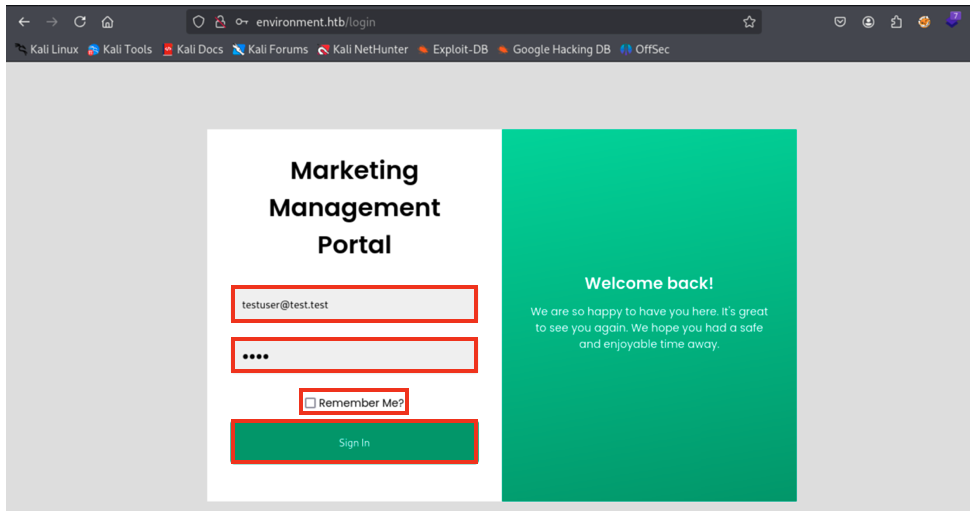The image size is (976, 520).
Task: Click the insecure connection padlock icon
Action: pyautogui.click(x=220, y=22)
